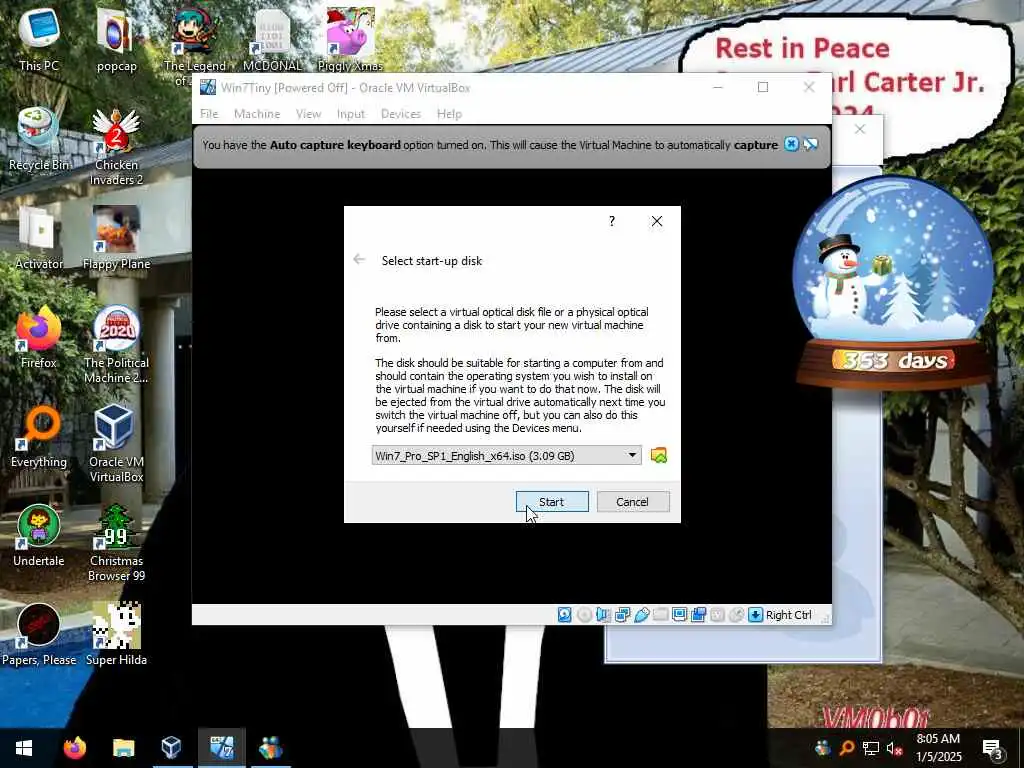
Task: Close the background VirtualBox window behind snow globe
Action: pyautogui.click(x=860, y=129)
